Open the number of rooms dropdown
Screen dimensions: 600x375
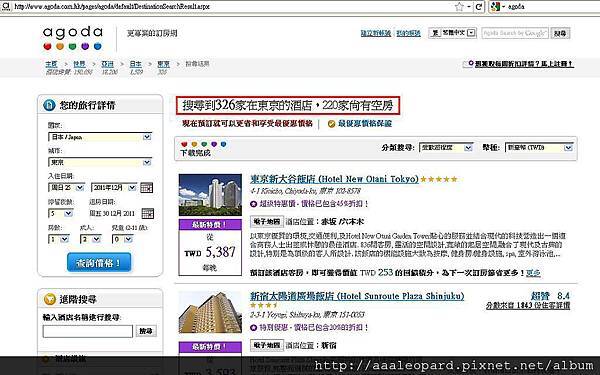click(58, 239)
